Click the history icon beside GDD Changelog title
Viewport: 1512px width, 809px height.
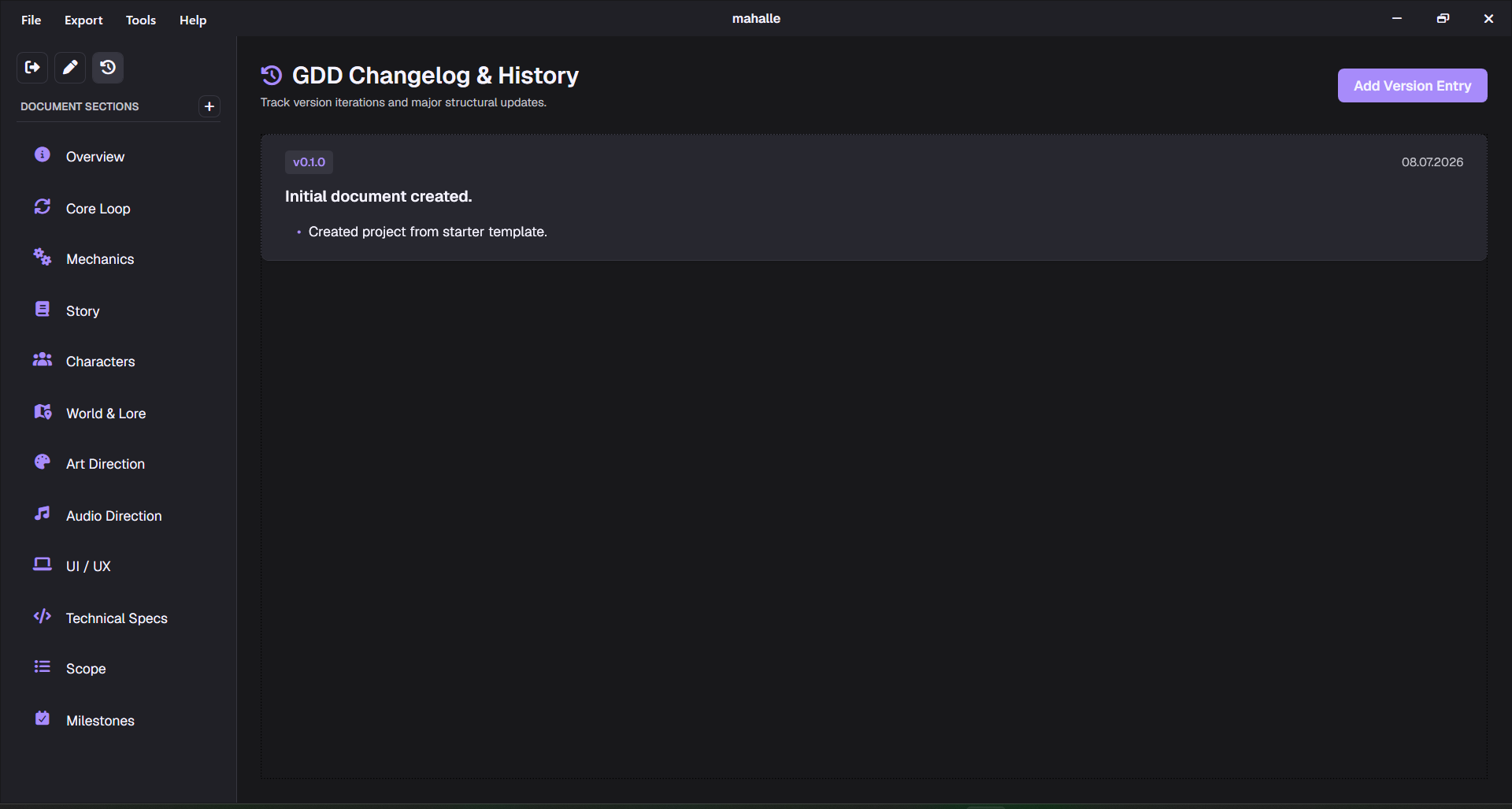tap(272, 76)
